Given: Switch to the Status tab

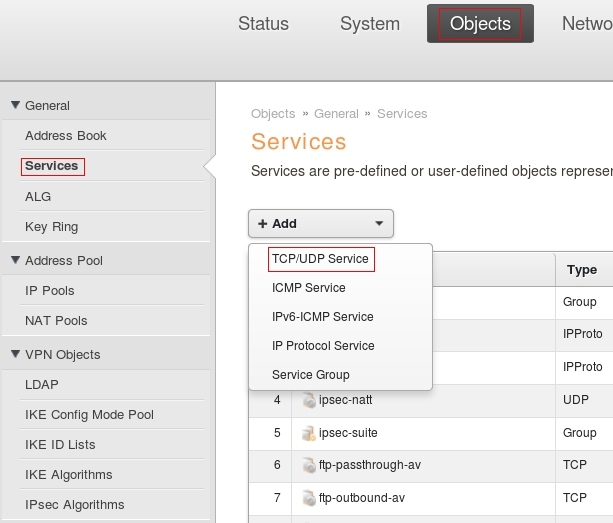Looking at the screenshot, I should pyautogui.click(x=263, y=24).
